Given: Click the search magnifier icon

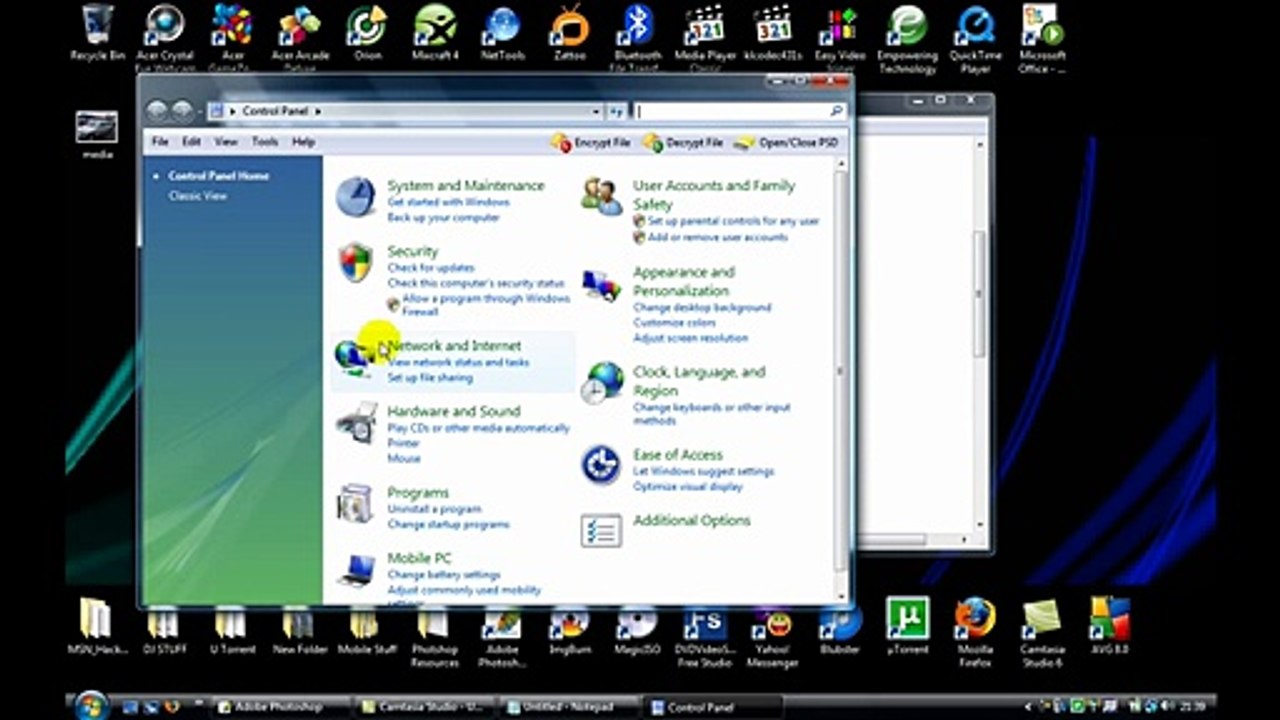Looking at the screenshot, I should point(837,112).
